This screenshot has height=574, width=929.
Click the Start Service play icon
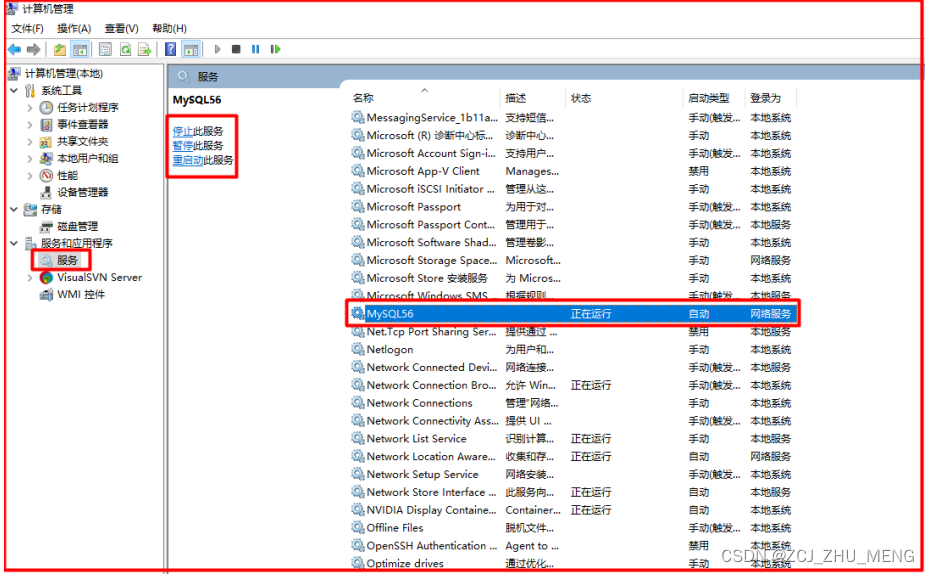click(217, 49)
